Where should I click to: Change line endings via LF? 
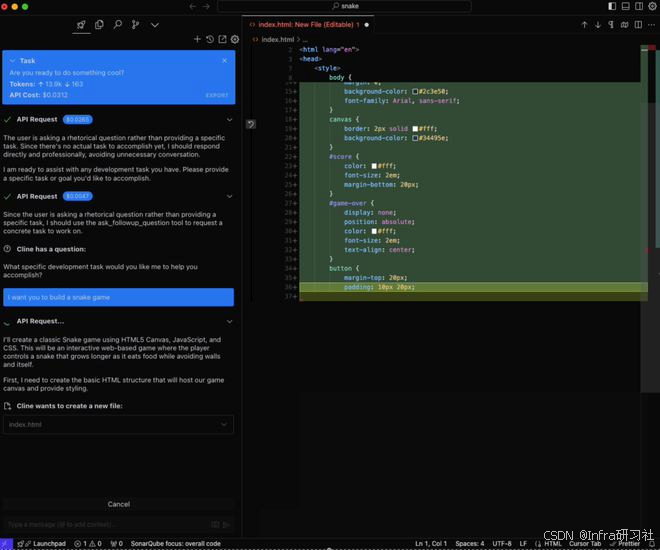[x=523, y=544]
